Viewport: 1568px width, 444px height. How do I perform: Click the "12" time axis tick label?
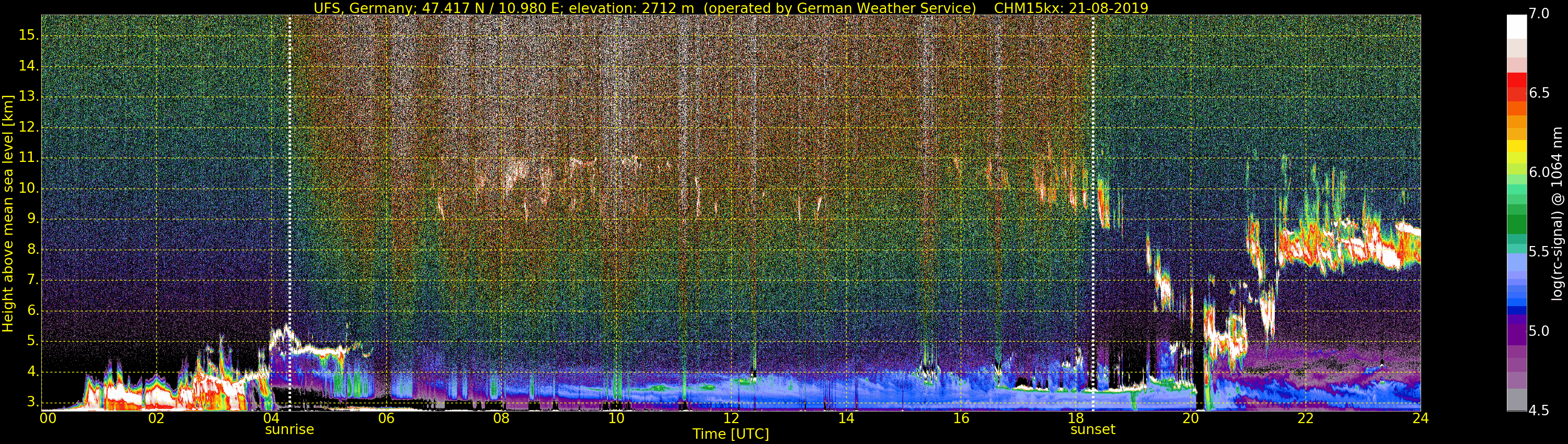point(731,418)
